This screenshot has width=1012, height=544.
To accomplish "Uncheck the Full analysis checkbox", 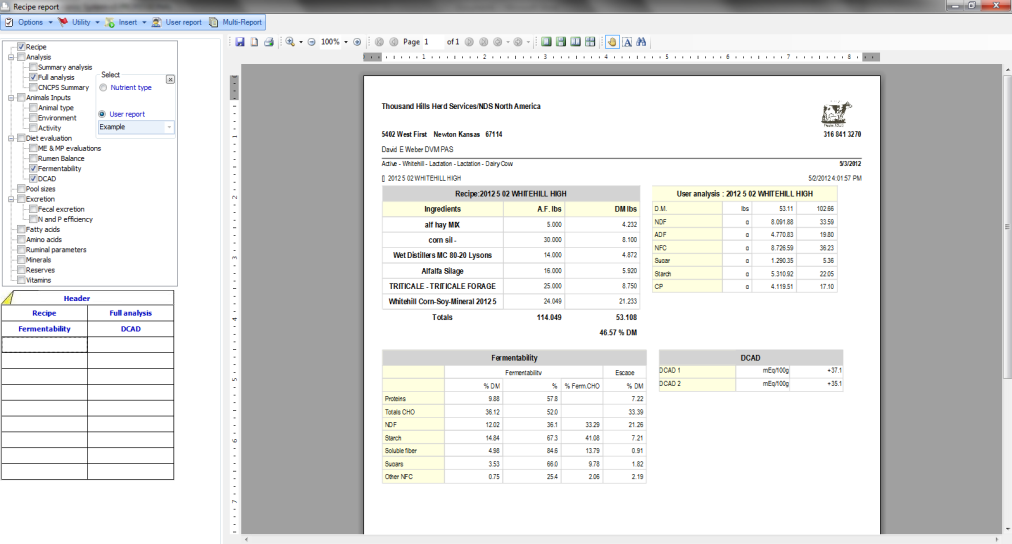I will click(x=33, y=77).
